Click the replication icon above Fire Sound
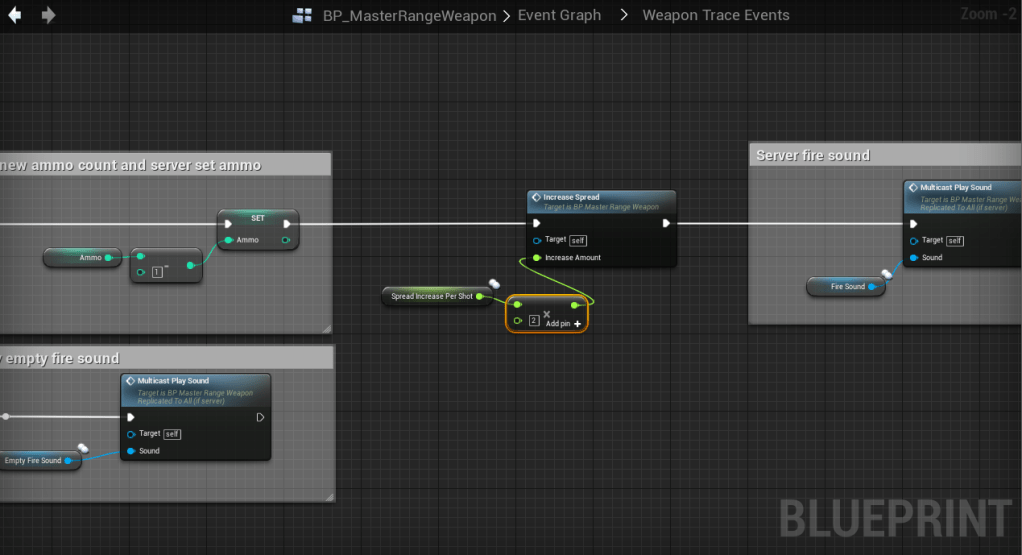Viewport: 1022px width, 555px height. click(886, 275)
